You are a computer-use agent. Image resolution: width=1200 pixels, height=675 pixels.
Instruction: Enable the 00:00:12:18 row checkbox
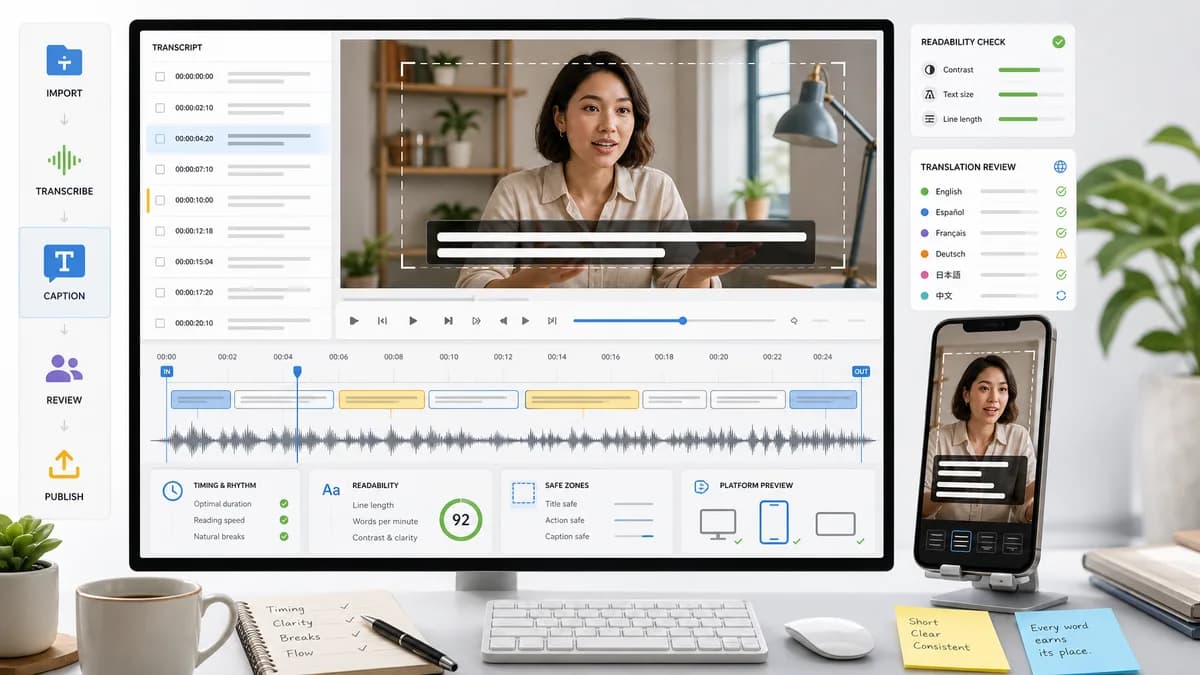(160, 231)
